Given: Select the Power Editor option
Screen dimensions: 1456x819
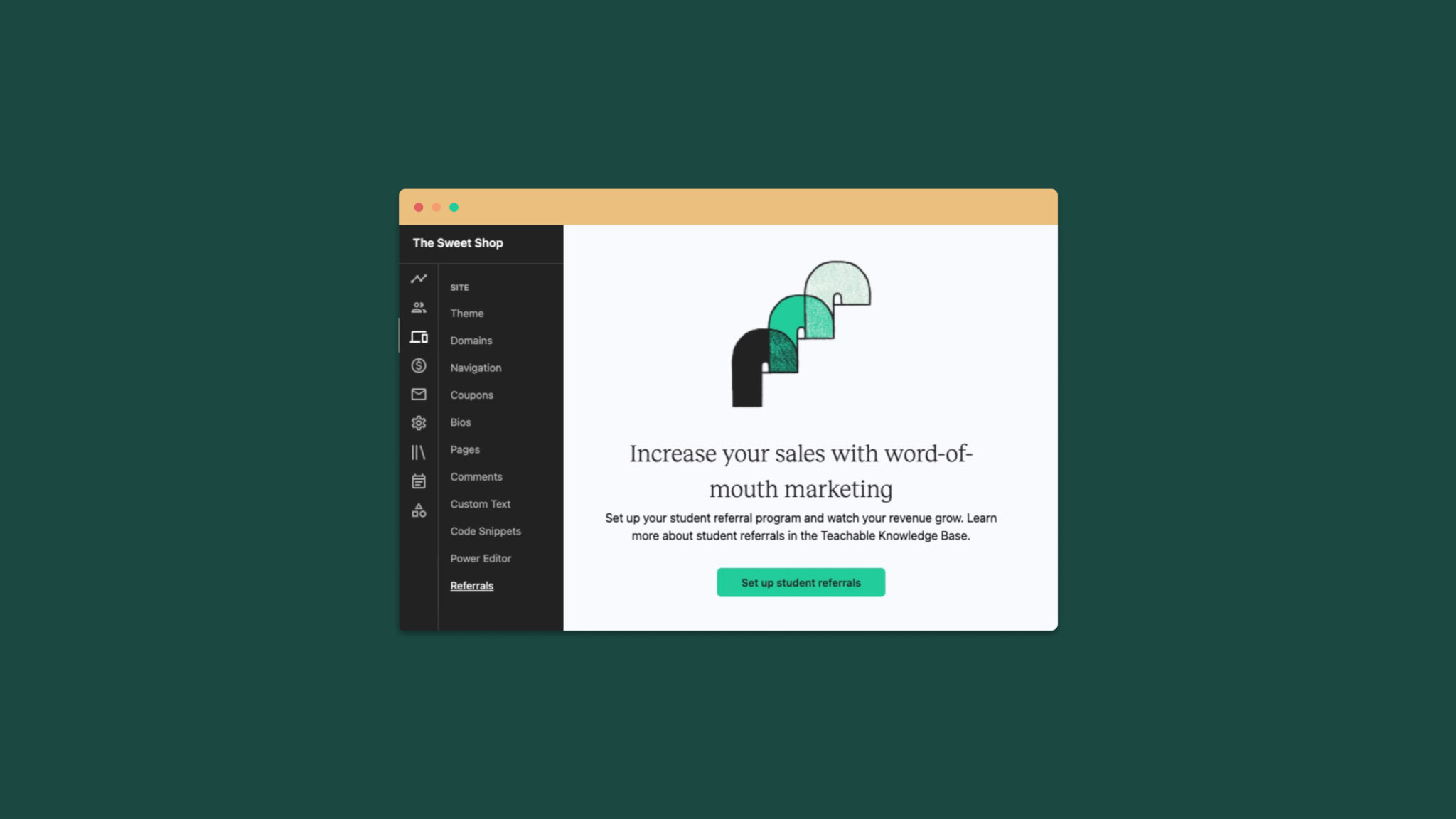Looking at the screenshot, I should [481, 558].
